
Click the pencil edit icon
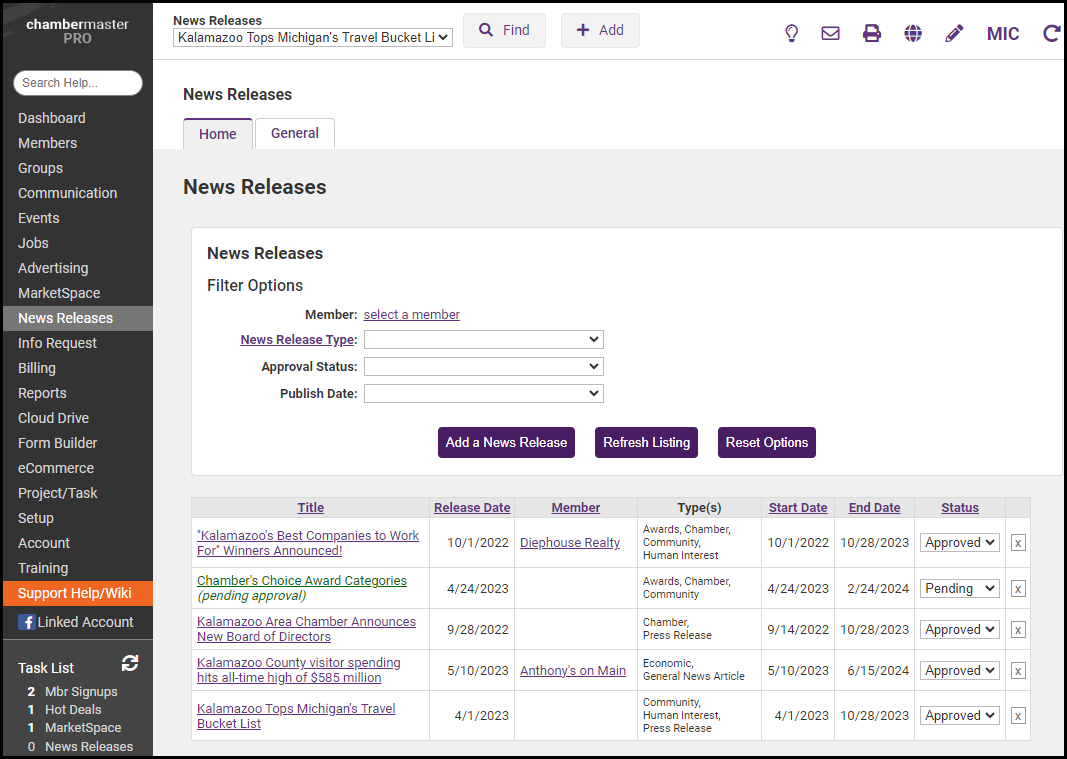[x=954, y=33]
